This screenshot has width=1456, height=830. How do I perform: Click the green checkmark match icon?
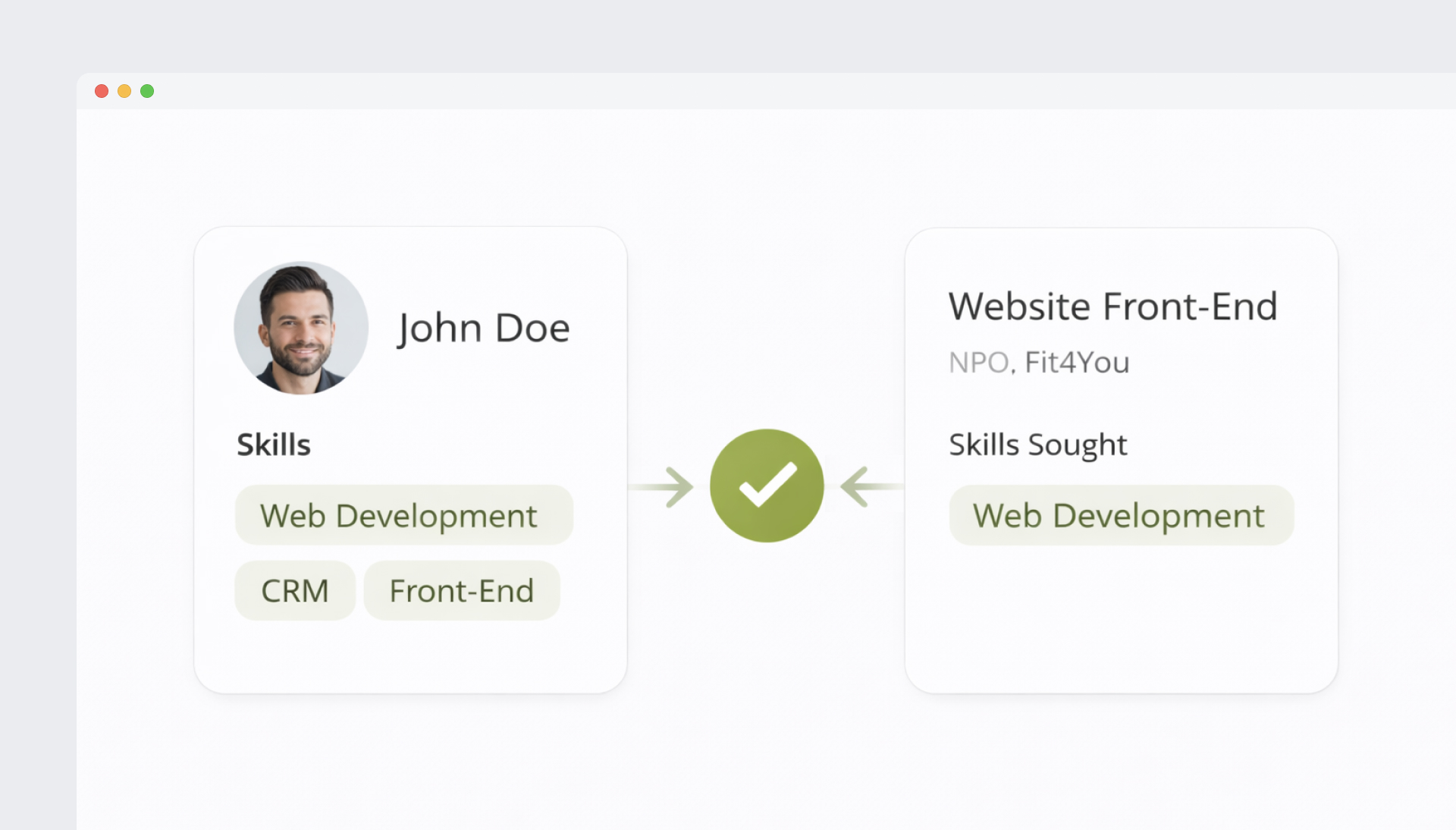(x=767, y=486)
